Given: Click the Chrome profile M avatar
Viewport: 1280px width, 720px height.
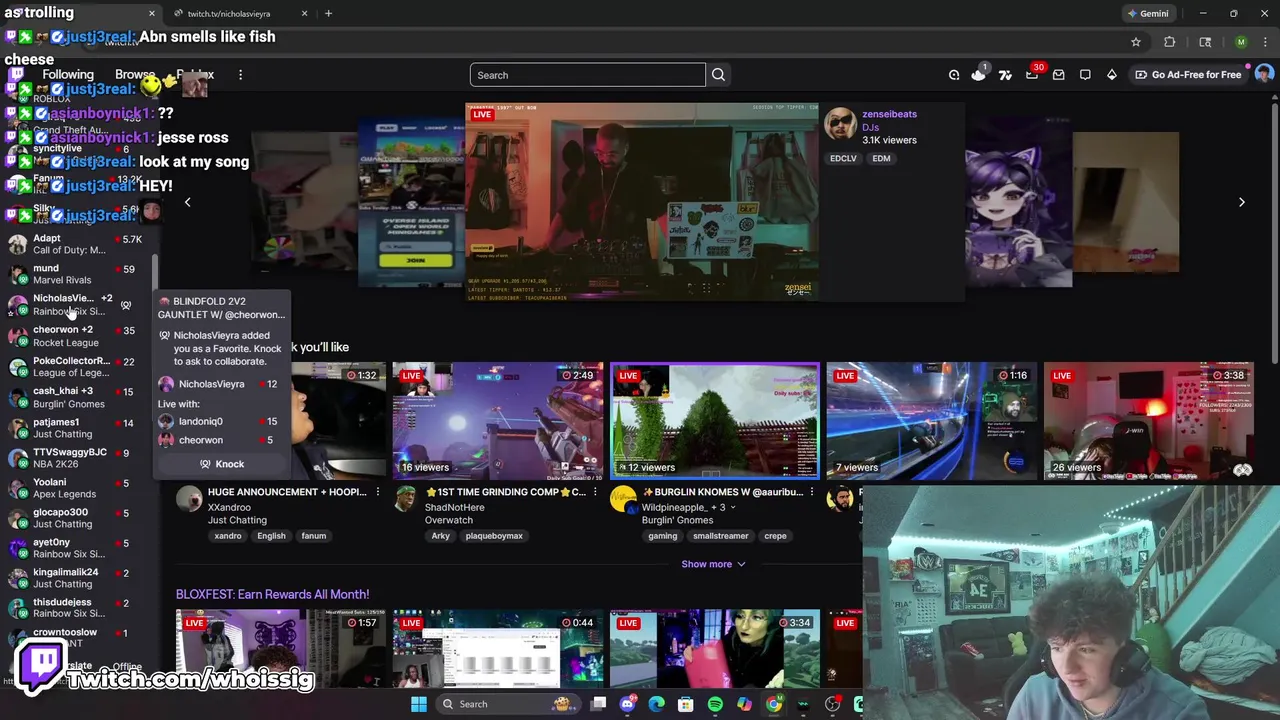Looking at the screenshot, I should [x=1241, y=42].
